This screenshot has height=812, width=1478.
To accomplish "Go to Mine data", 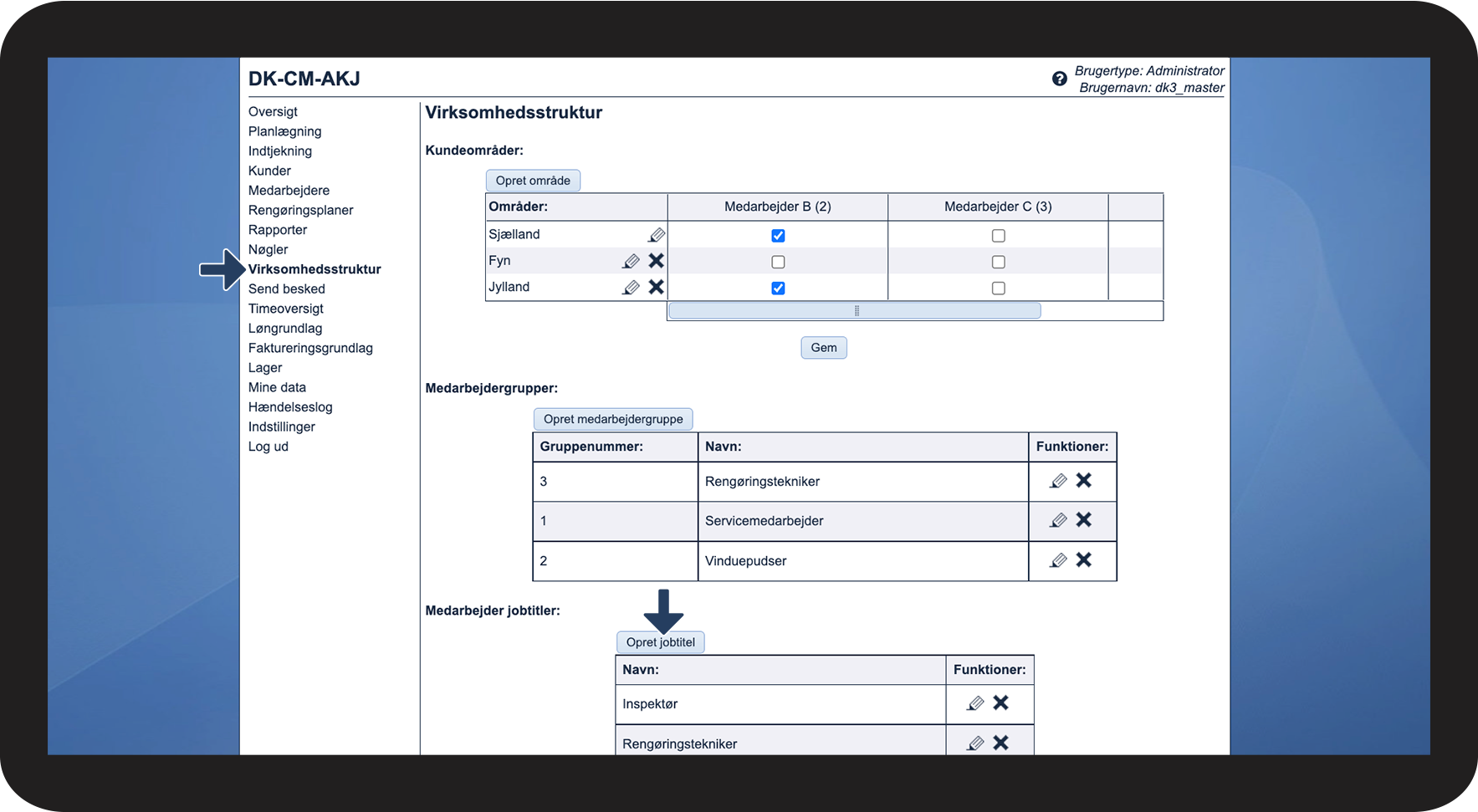I will [x=277, y=388].
